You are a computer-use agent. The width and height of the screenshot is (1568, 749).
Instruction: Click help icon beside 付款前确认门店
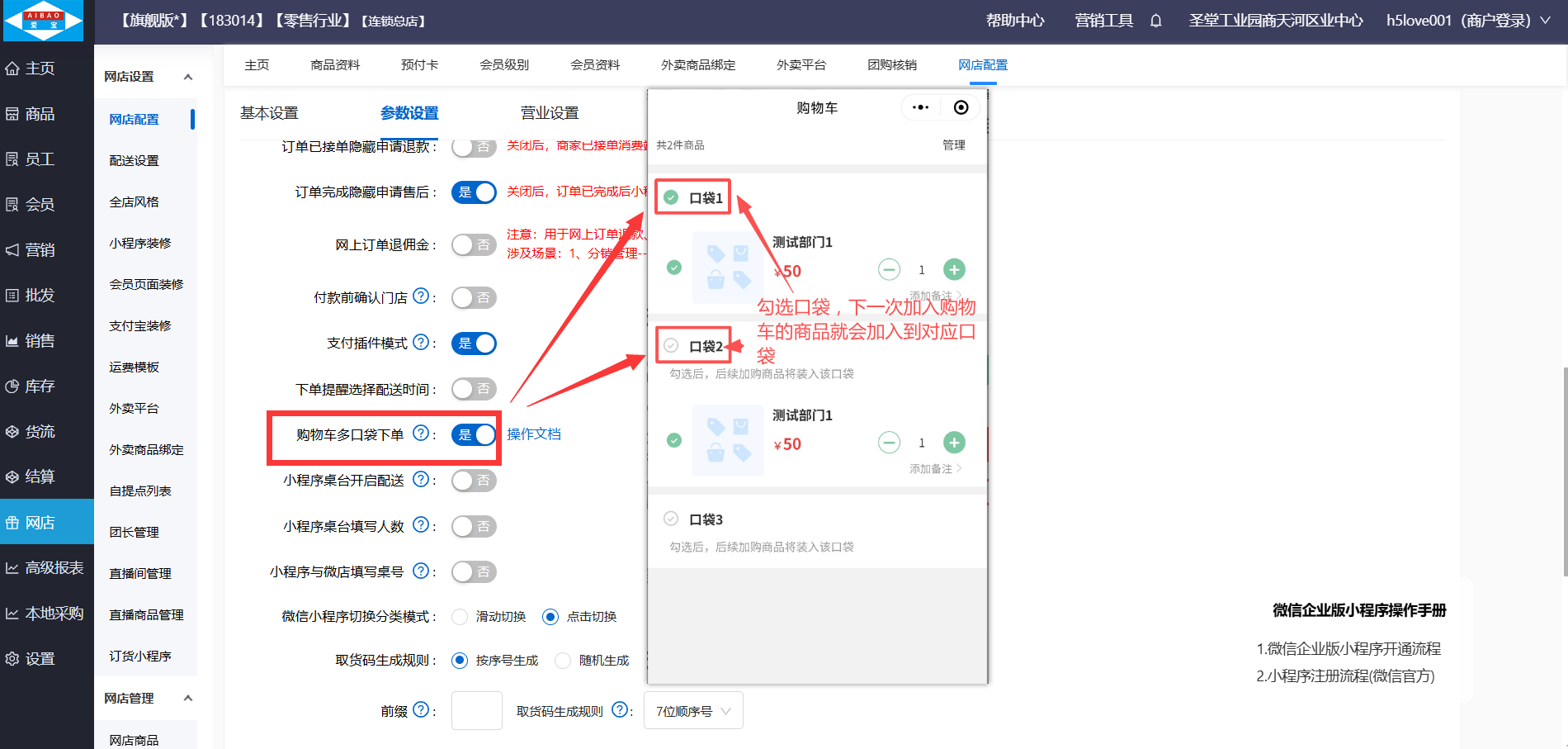coord(421,296)
